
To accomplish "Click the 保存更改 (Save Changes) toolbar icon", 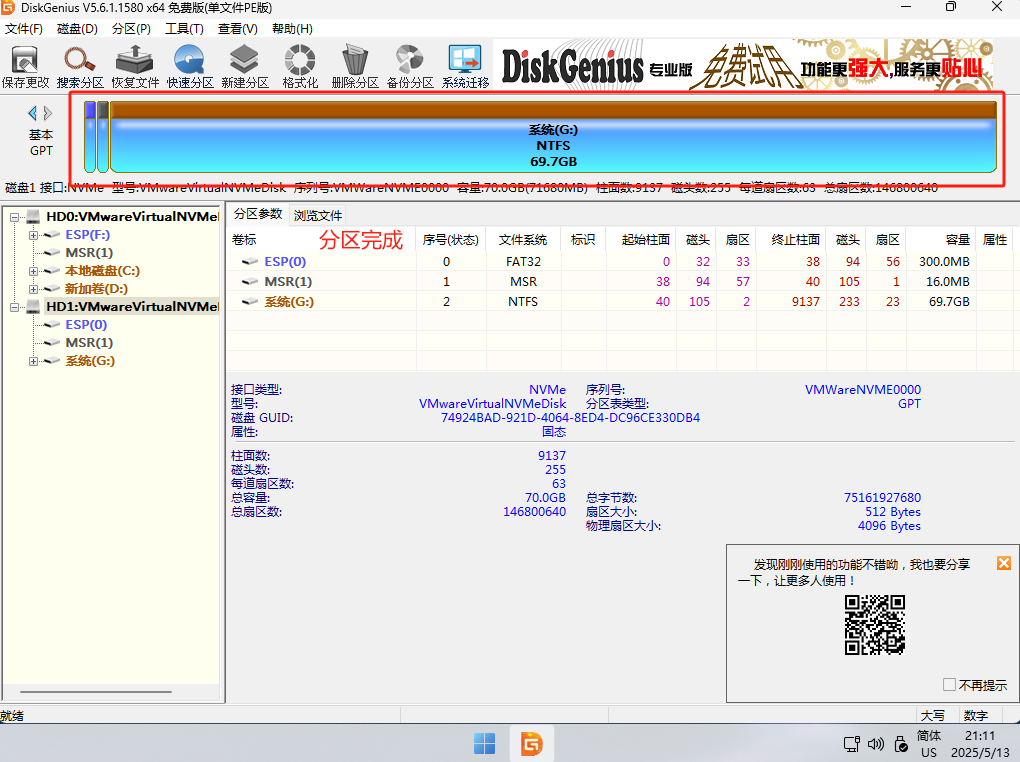I will point(25,66).
